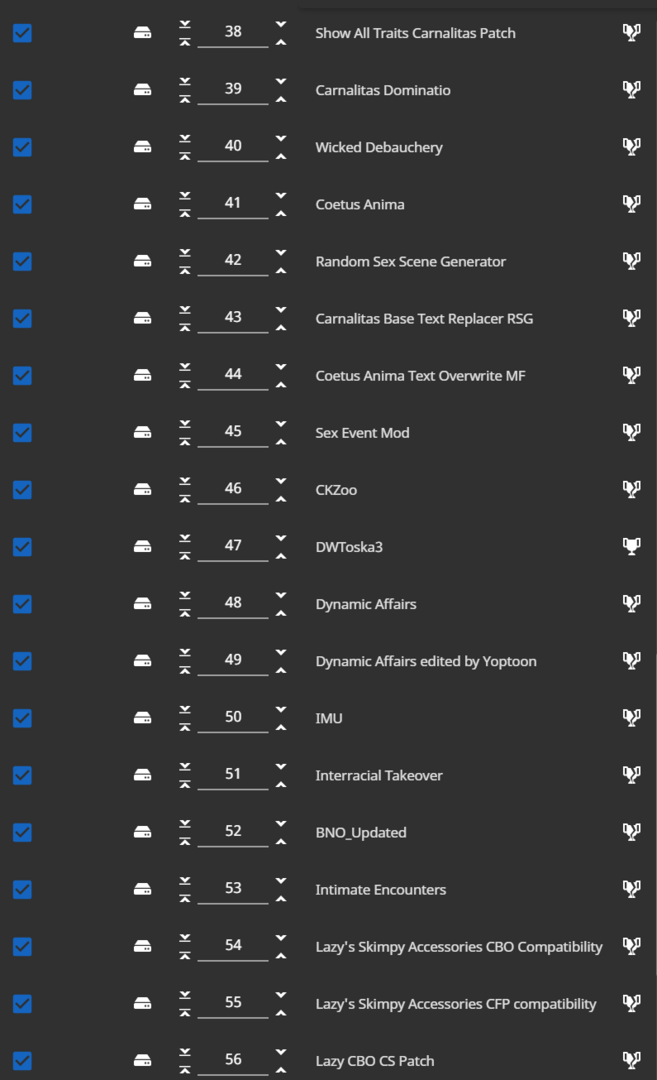Click the drive icon in Wicked Debauchery row
Viewport: 657px width, 1080px height.
pos(143,147)
